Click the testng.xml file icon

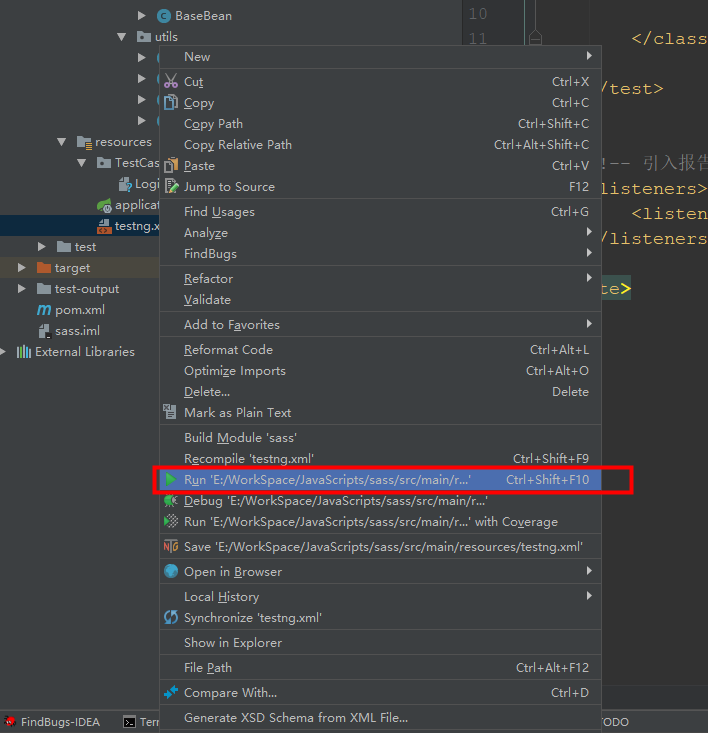[104, 226]
